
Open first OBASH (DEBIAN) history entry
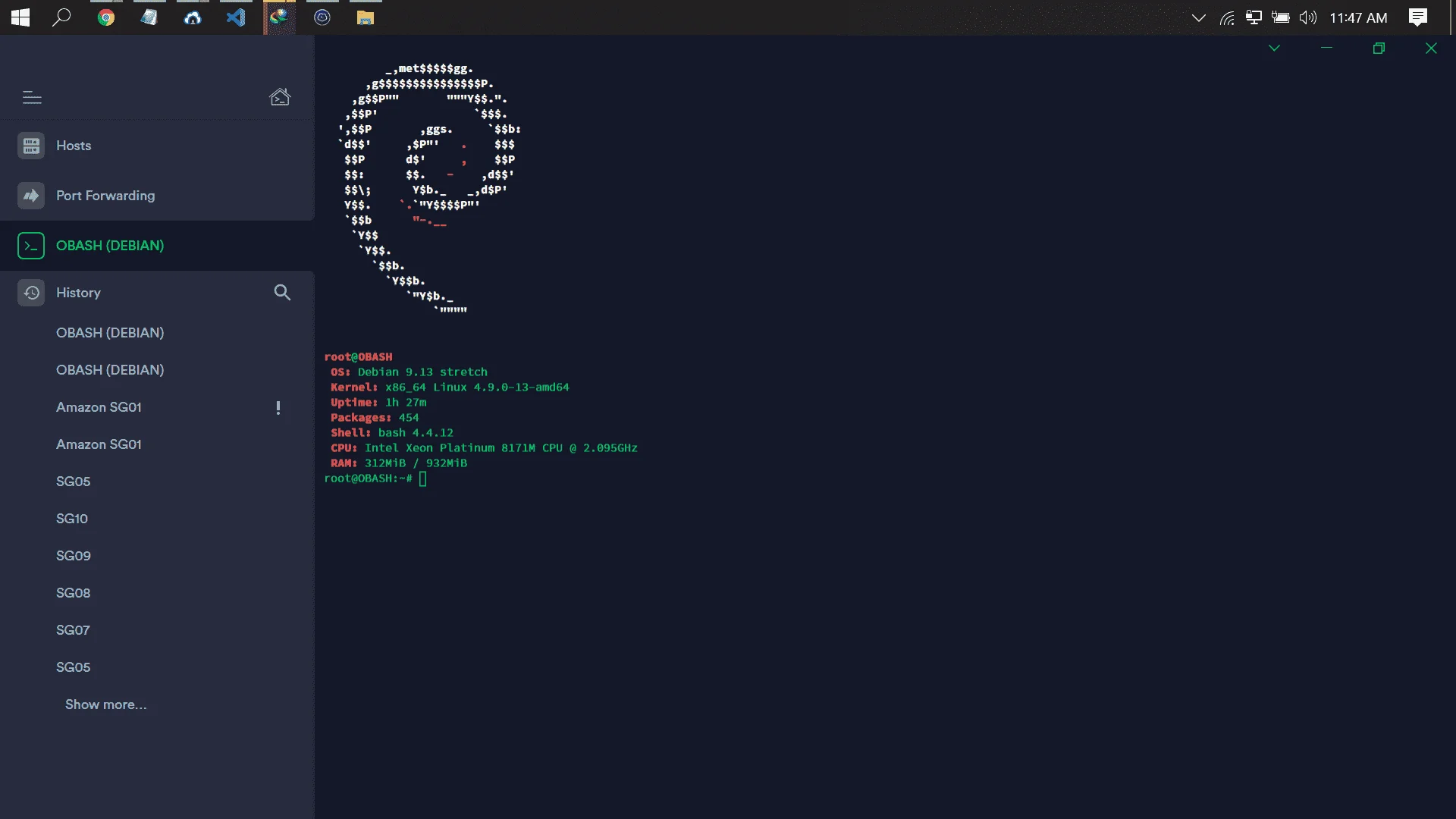[x=110, y=333]
